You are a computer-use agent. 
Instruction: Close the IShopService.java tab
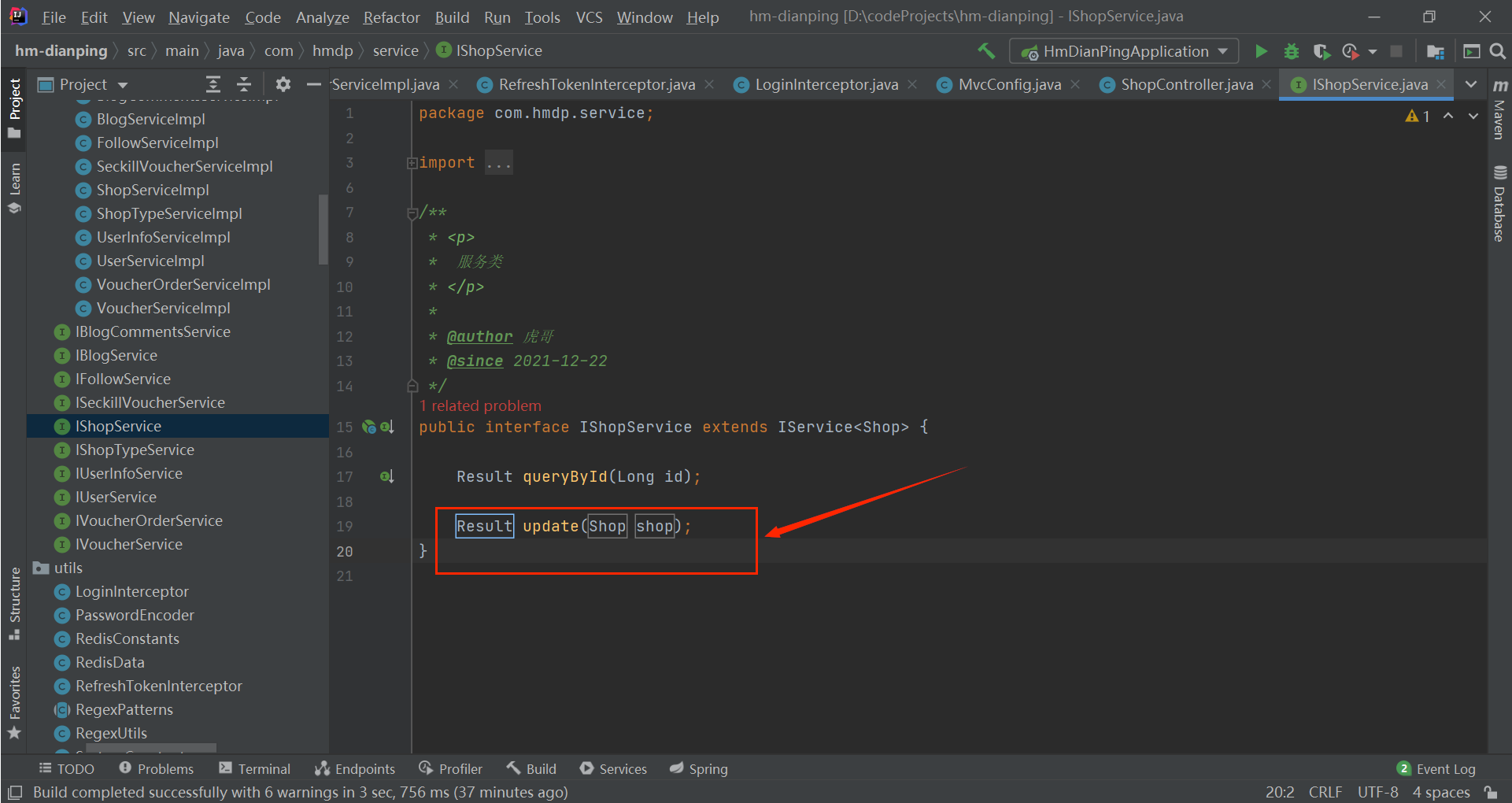coord(1441,84)
